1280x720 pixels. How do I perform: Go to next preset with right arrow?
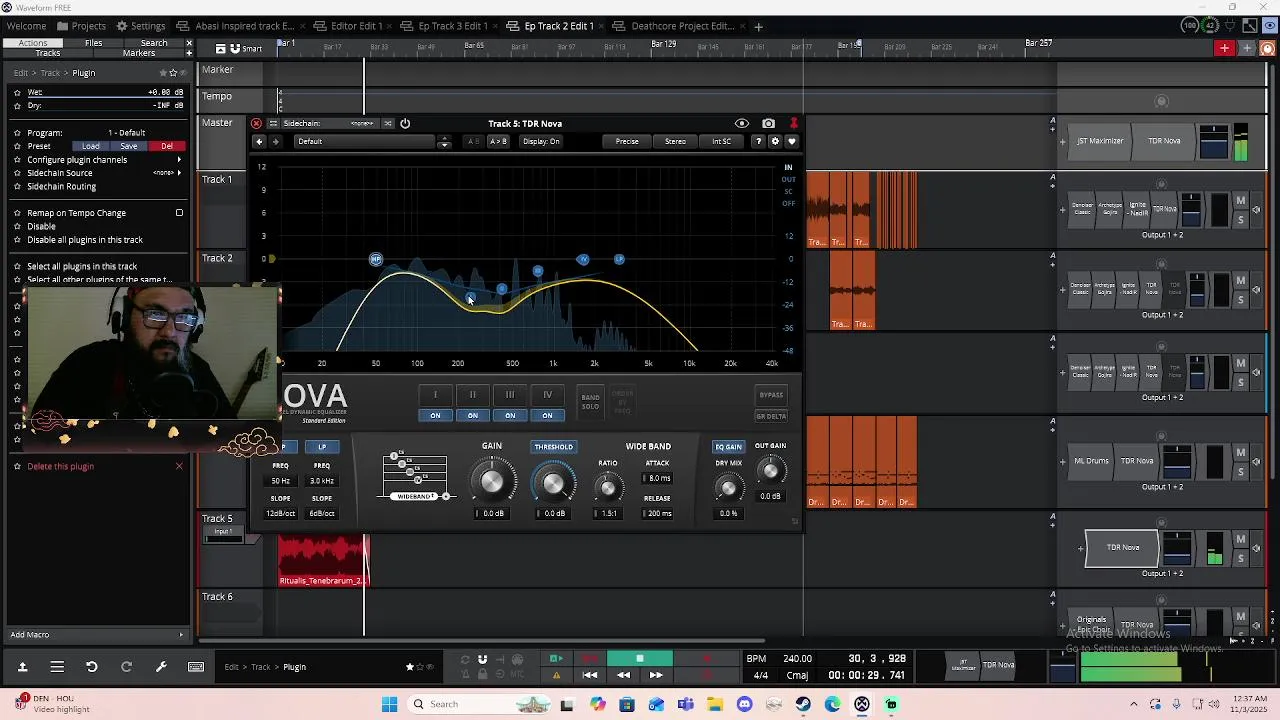tap(275, 141)
